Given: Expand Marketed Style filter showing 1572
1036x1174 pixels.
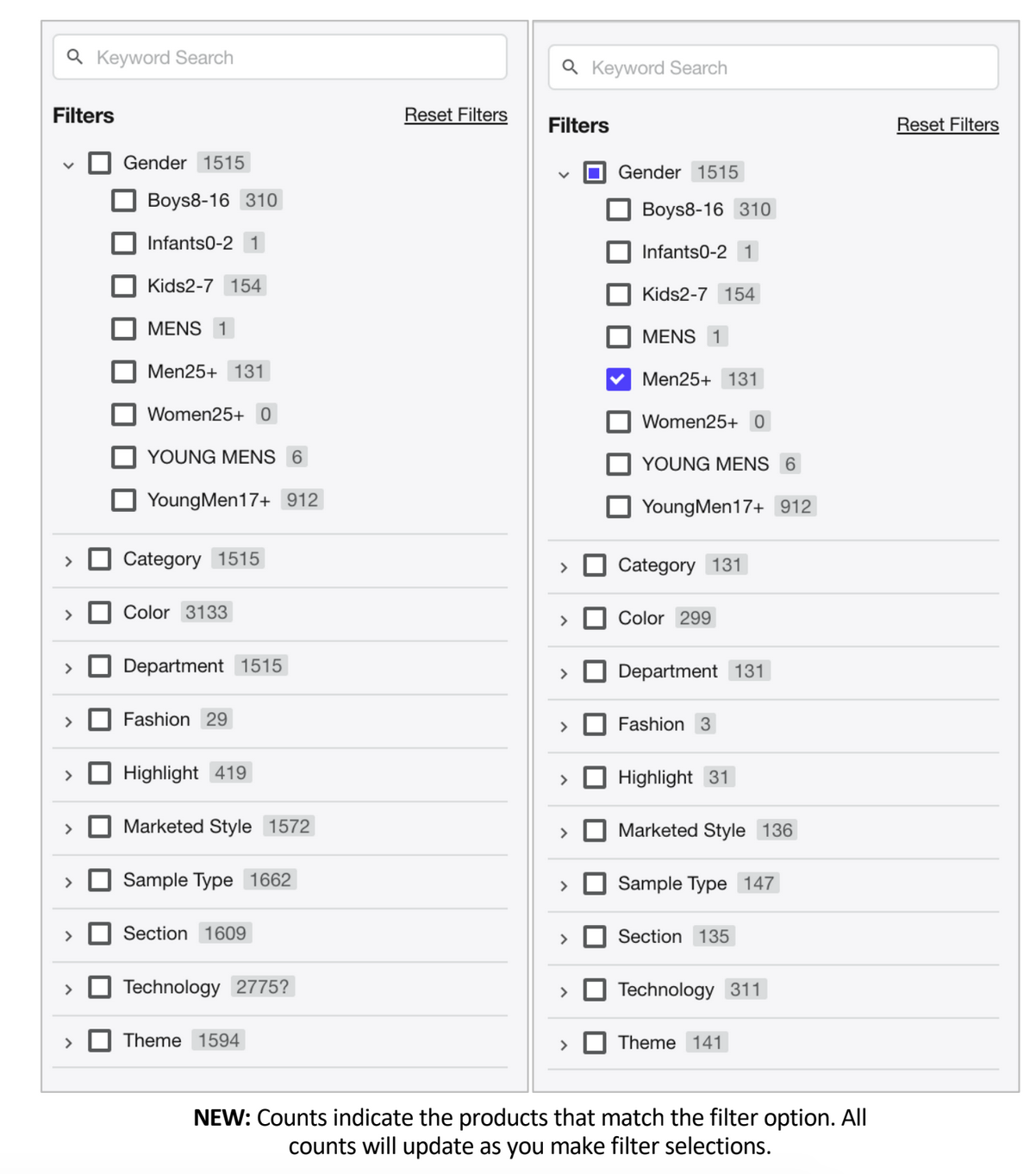Looking at the screenshot, I should click(x=69, y=829).
